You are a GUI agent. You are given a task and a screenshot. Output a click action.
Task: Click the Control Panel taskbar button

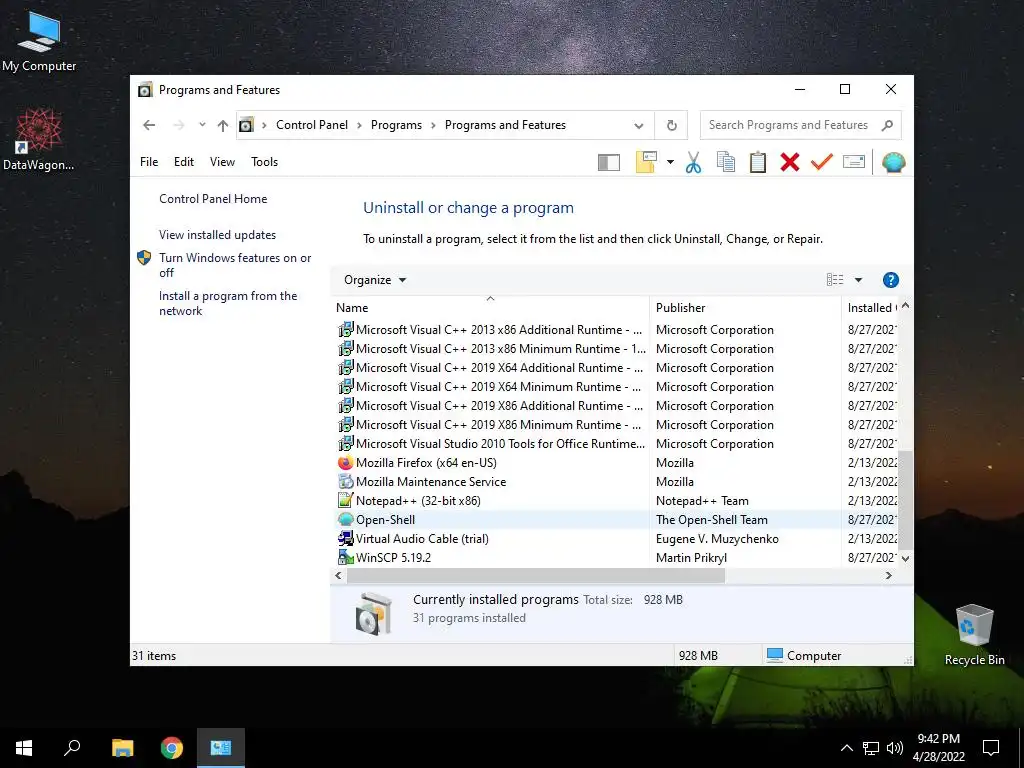point(221,748)
